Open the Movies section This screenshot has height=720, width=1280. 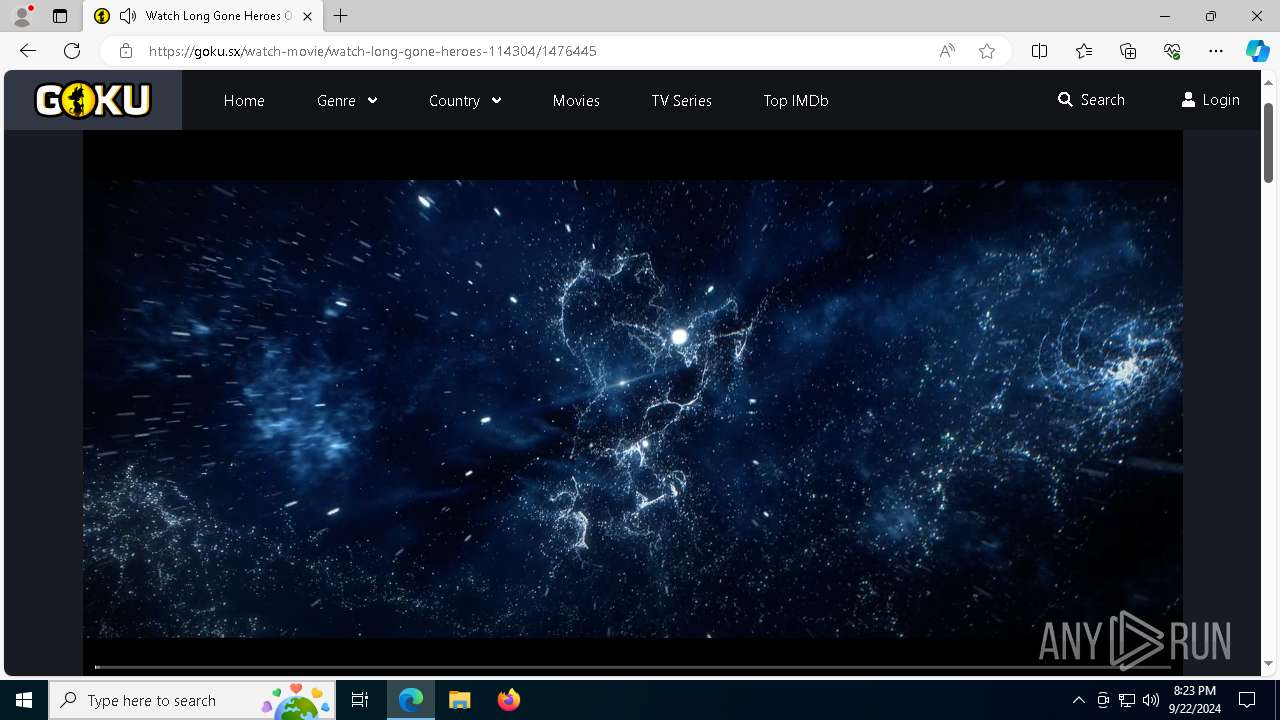pyautogui.click(x=576, y=100)
